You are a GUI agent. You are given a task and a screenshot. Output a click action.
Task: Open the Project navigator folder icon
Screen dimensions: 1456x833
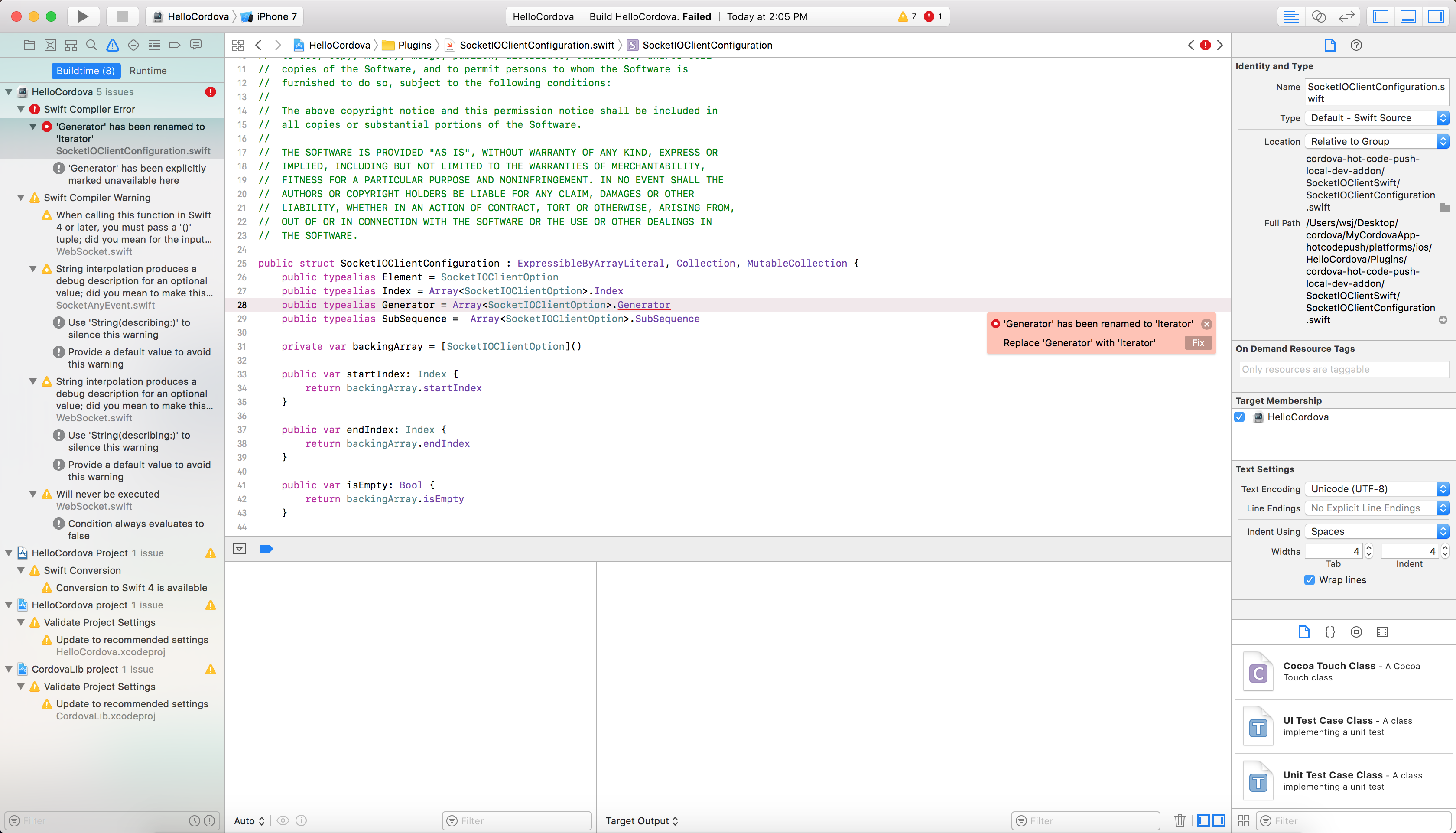tap(29, 45)
